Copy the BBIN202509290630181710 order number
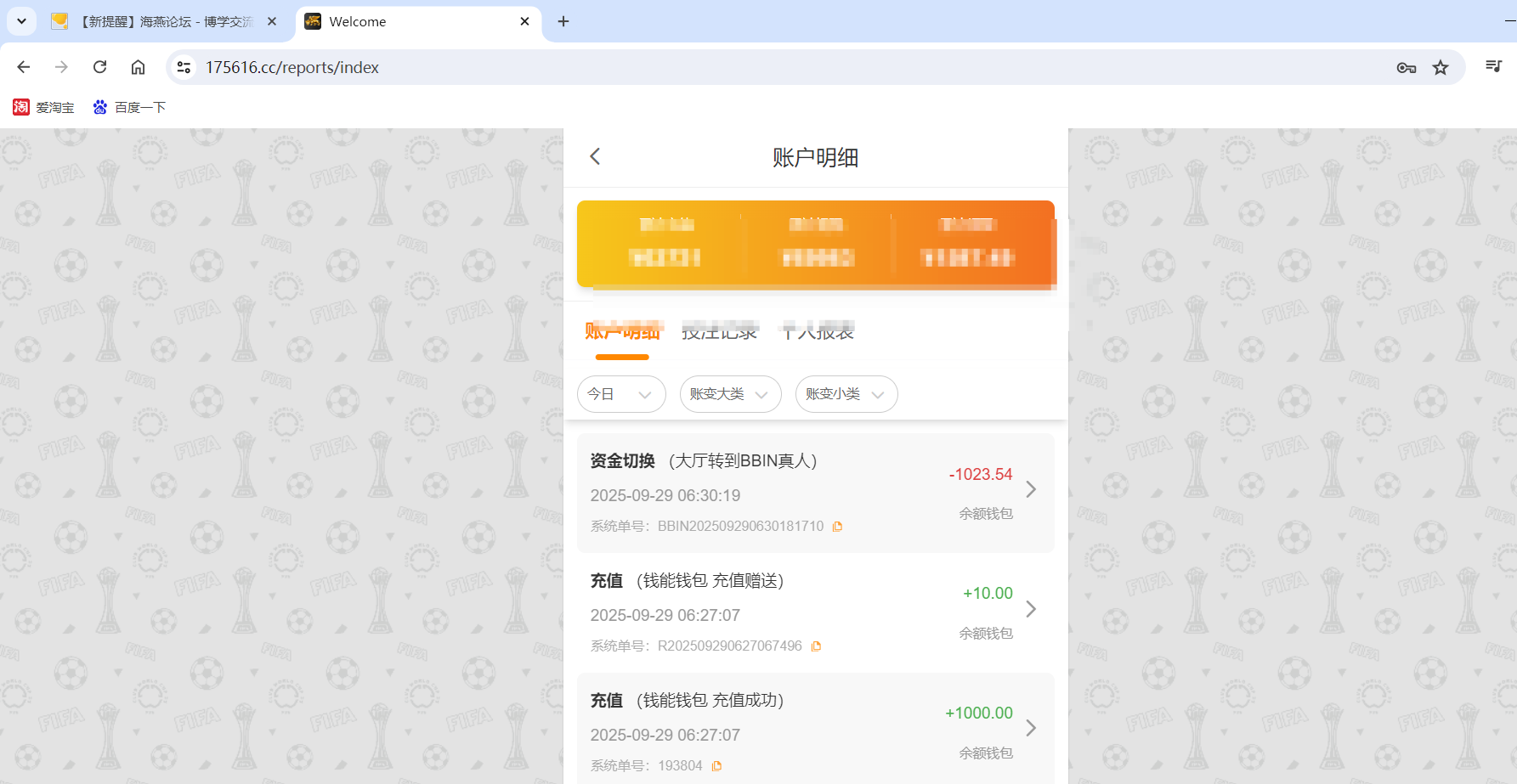Screen dimensions: 1517x784 (x=838, y=526)
